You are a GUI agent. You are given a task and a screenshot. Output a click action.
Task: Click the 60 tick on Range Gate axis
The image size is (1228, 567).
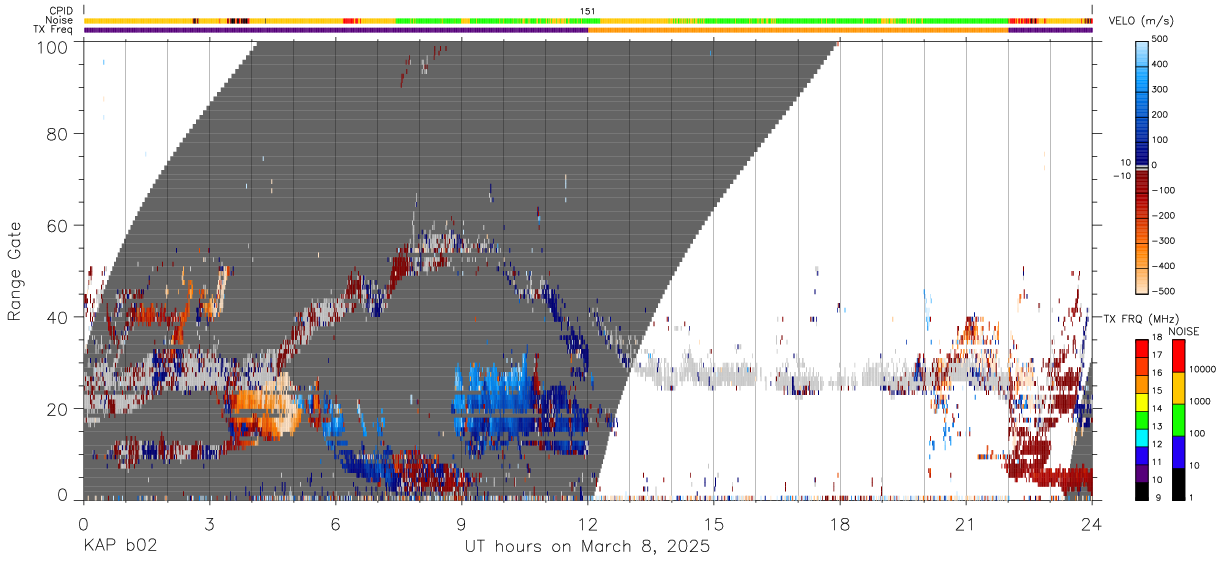pos(58,225)
